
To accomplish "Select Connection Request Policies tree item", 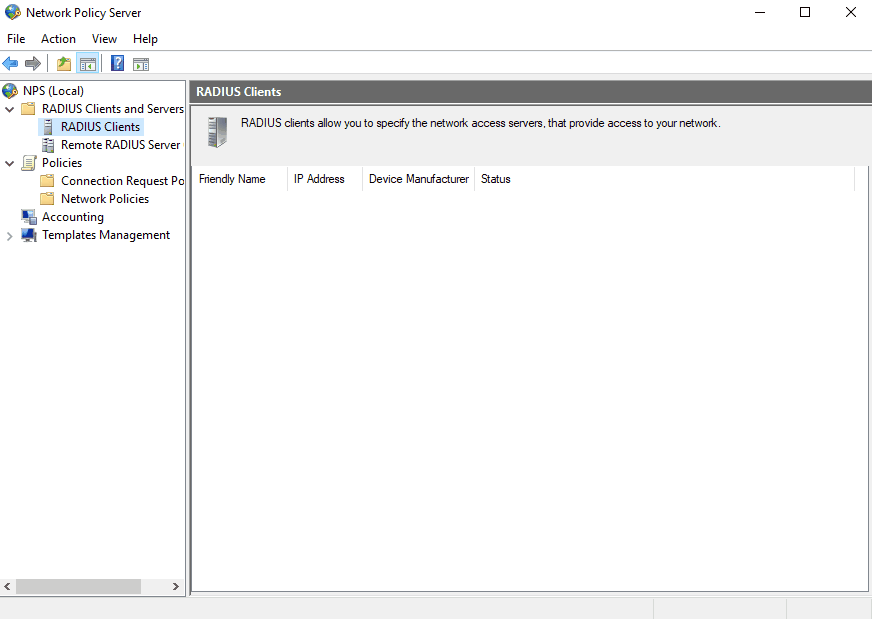I will coord(122,181).
